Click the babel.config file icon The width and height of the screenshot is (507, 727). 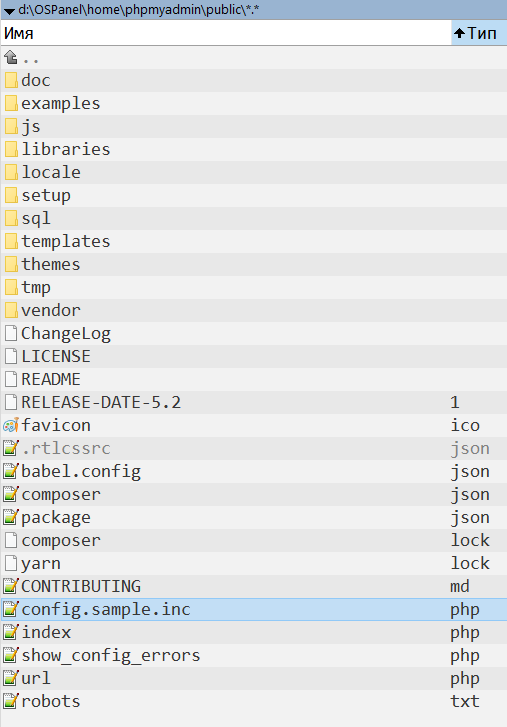click(x=11, y=471)
